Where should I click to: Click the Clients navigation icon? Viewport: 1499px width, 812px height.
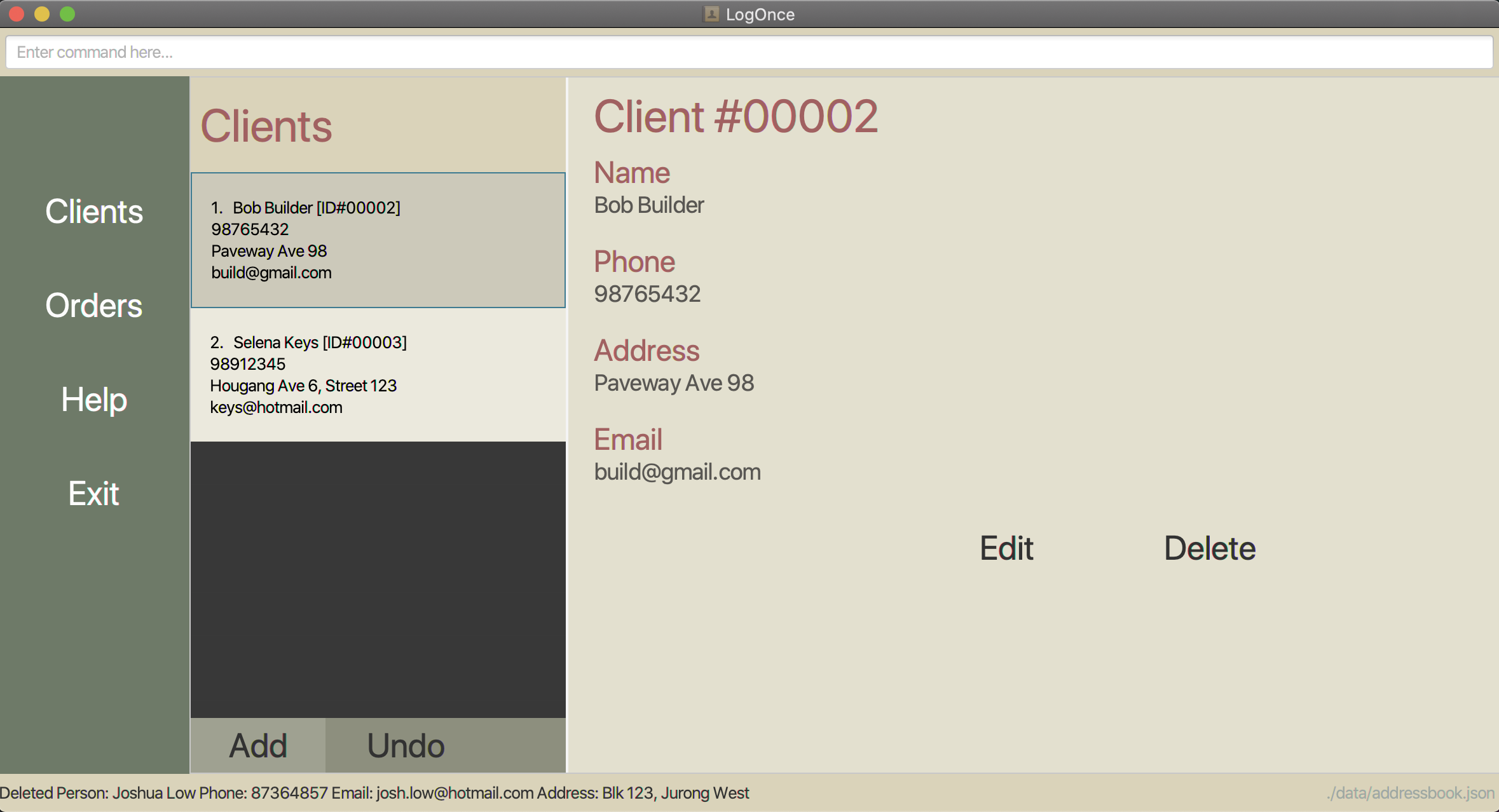94,210
